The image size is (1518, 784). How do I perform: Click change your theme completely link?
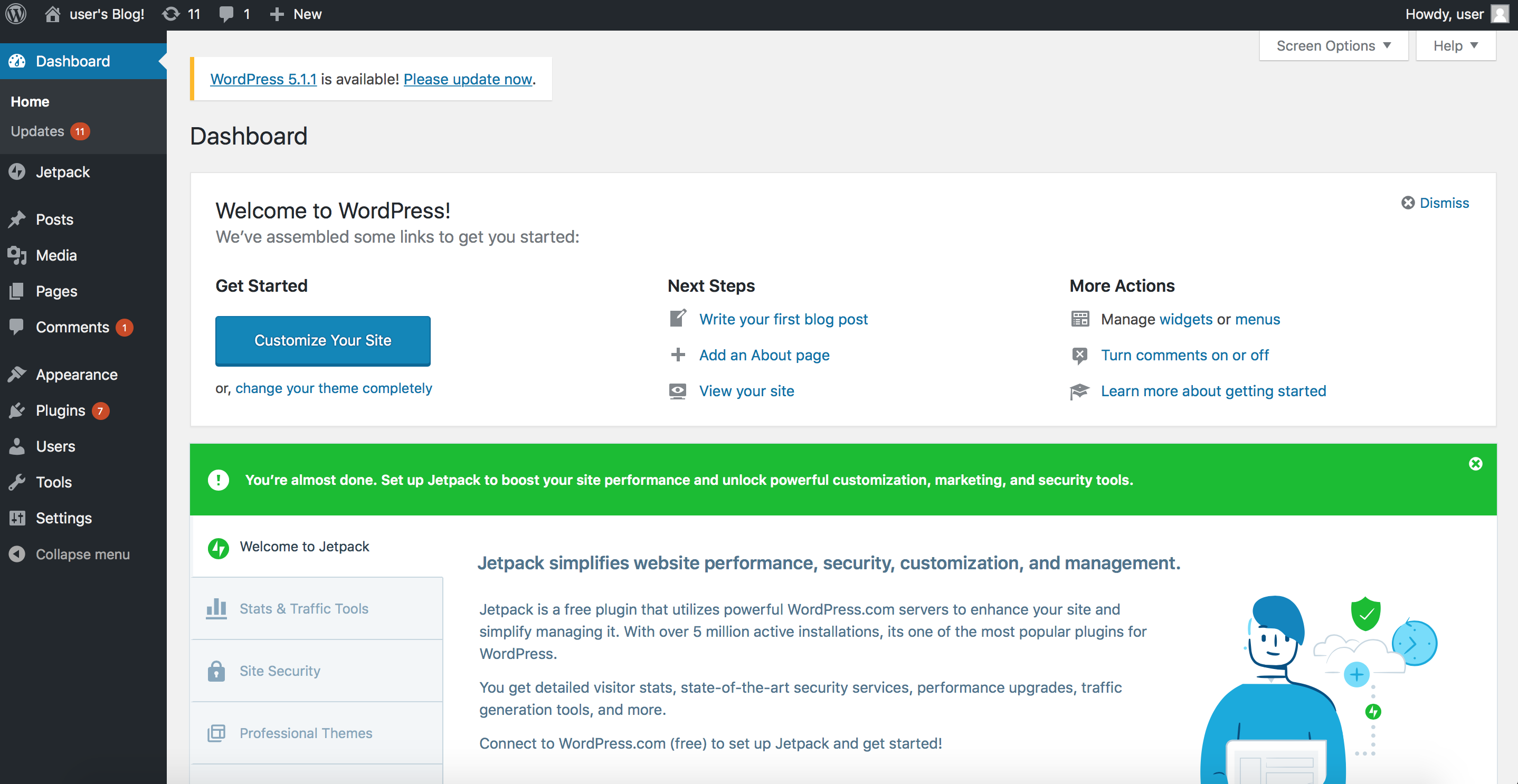pos(334,388)
